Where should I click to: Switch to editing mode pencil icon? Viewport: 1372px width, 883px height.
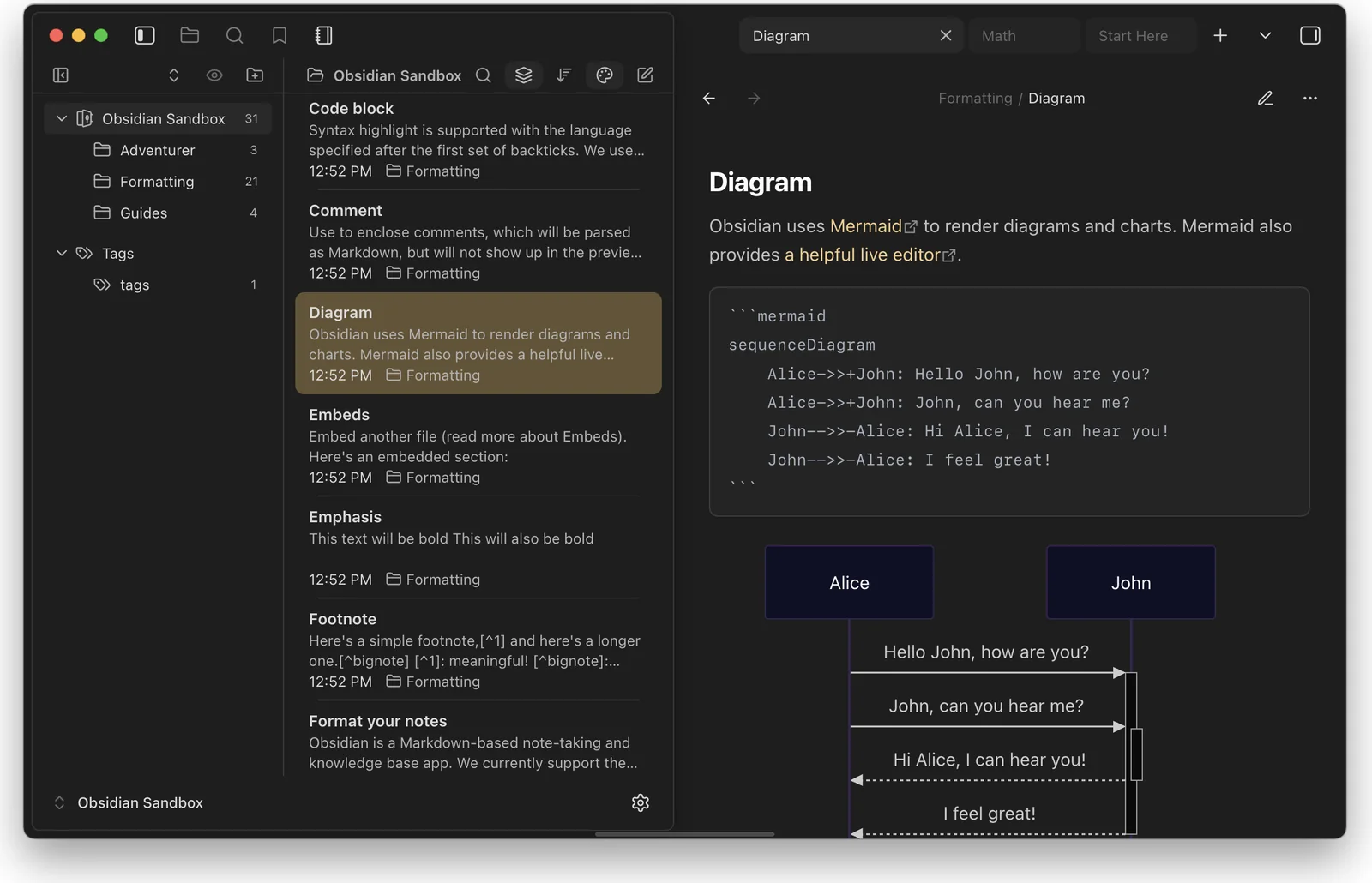point(1265,99)
